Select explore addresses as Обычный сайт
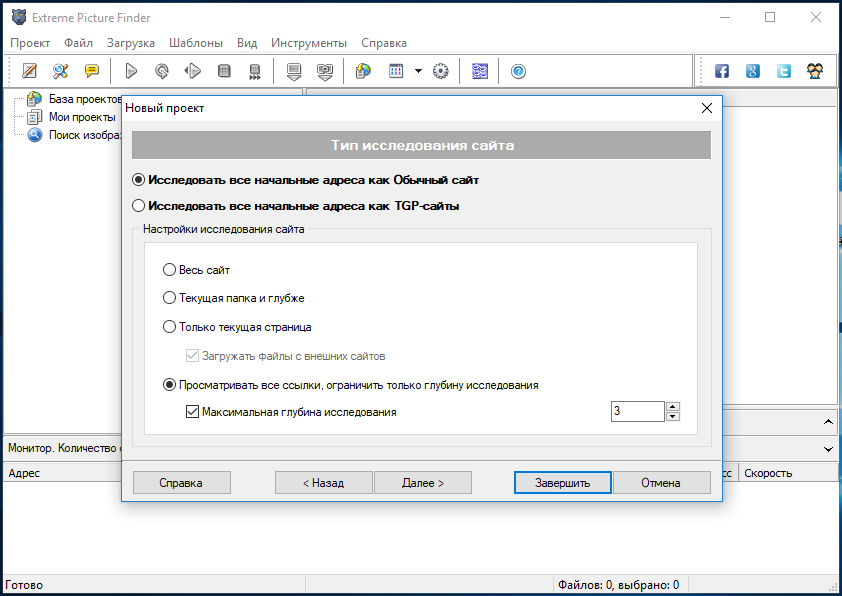Screen dimensions: 842x596 (x=306, y=180)
